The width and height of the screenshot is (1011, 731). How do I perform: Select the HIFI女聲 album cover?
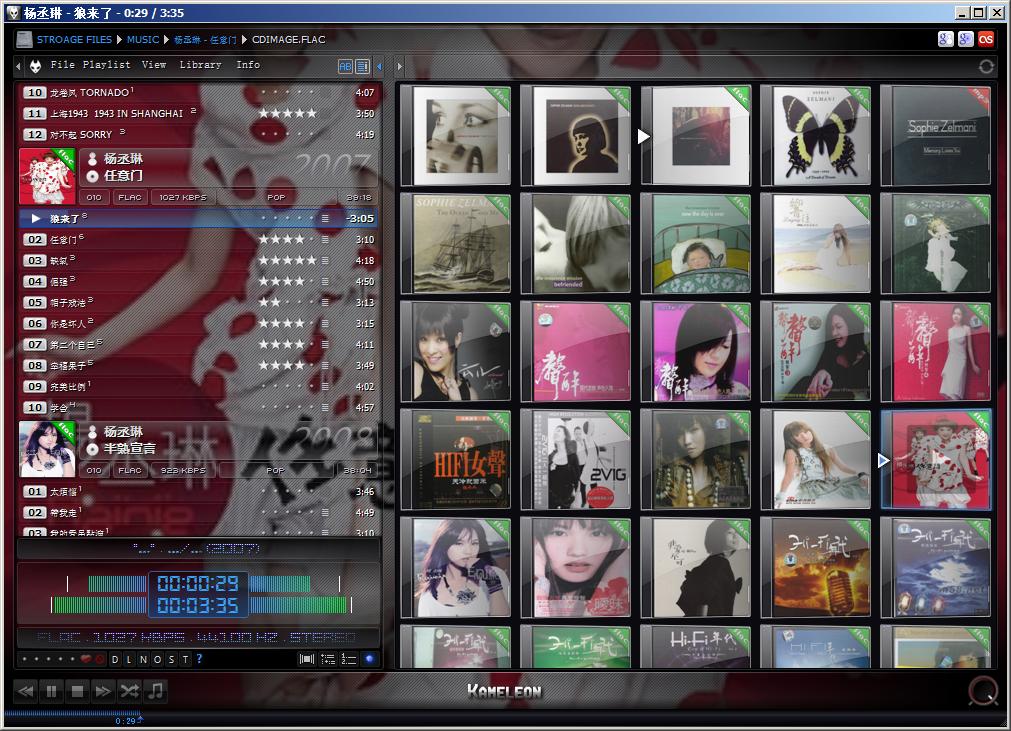coord(456,460)
